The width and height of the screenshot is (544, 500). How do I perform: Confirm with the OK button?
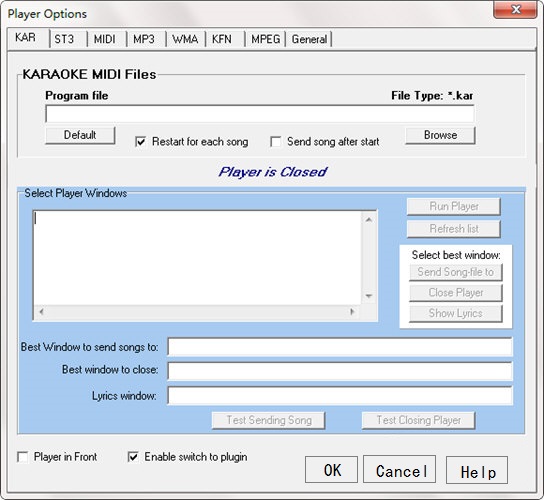pos(331,469)
